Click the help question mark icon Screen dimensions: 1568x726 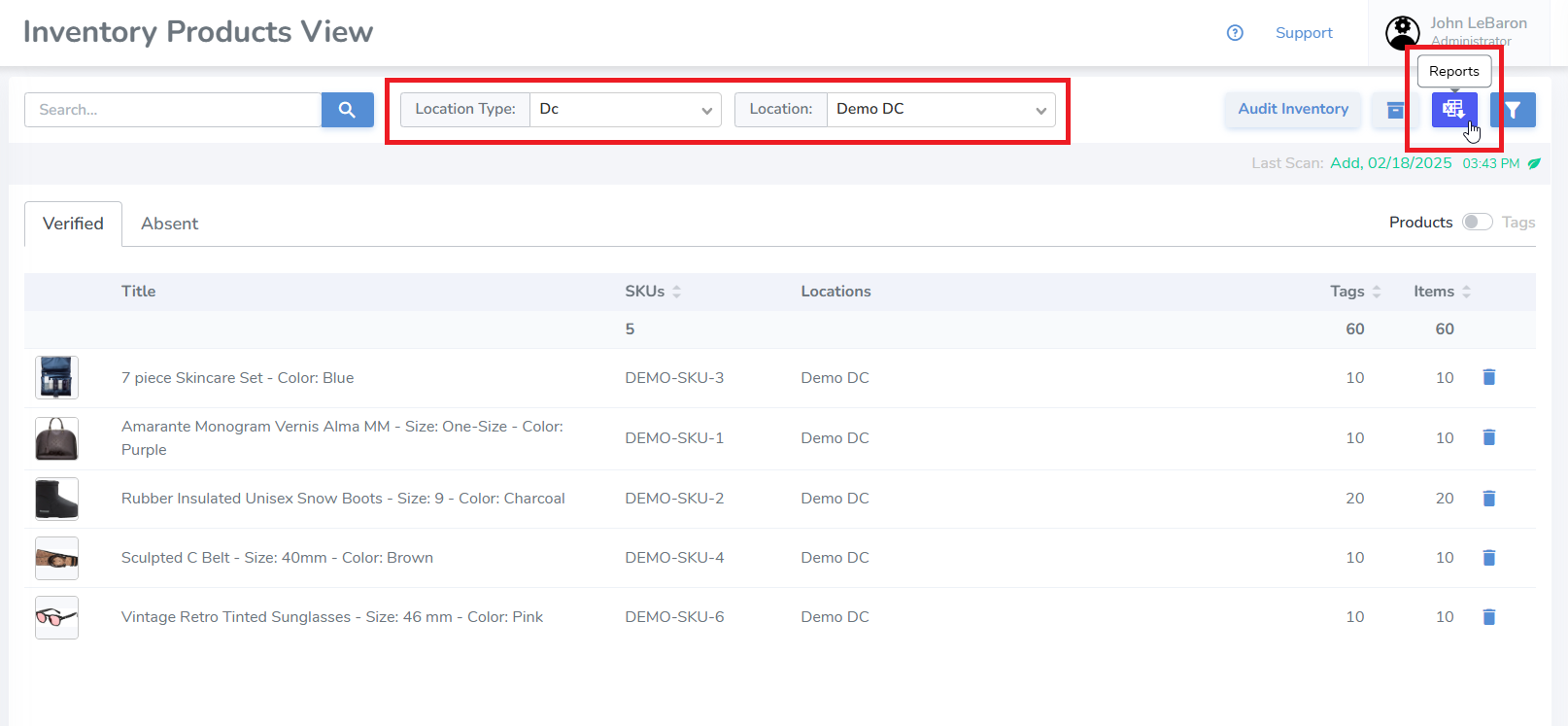1235,33
